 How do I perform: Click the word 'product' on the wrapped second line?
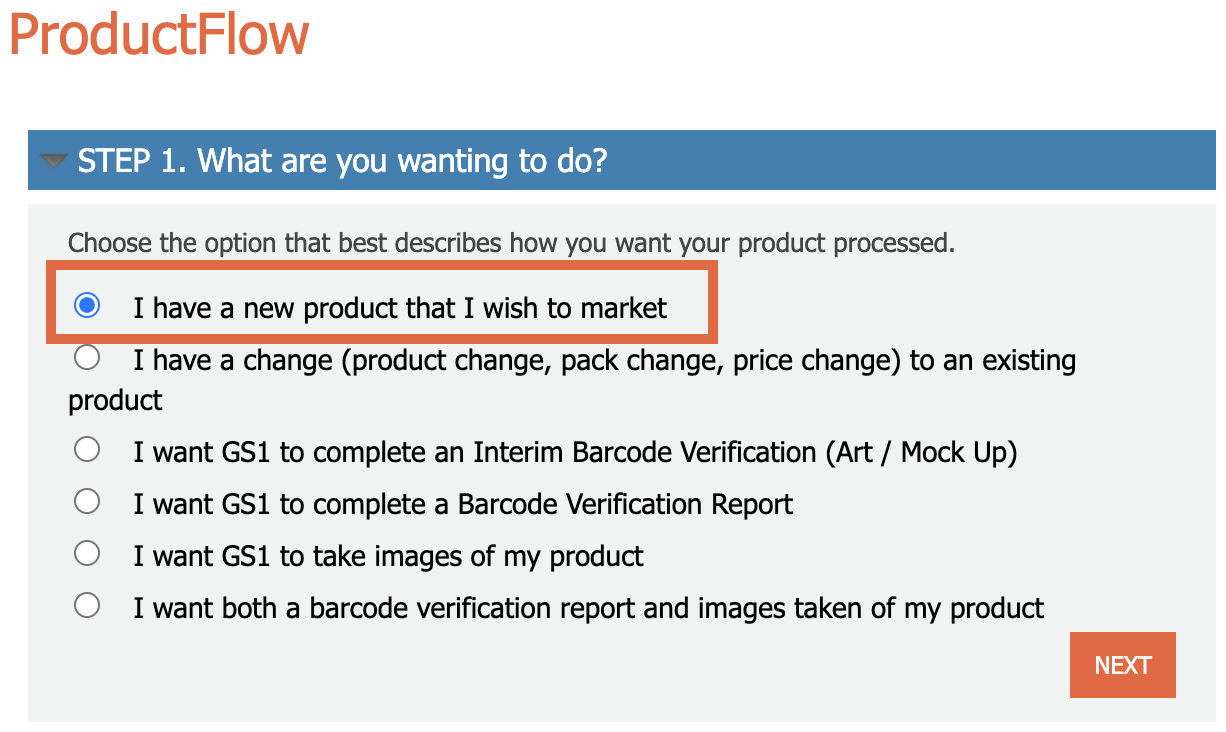[x=115, y=401]
